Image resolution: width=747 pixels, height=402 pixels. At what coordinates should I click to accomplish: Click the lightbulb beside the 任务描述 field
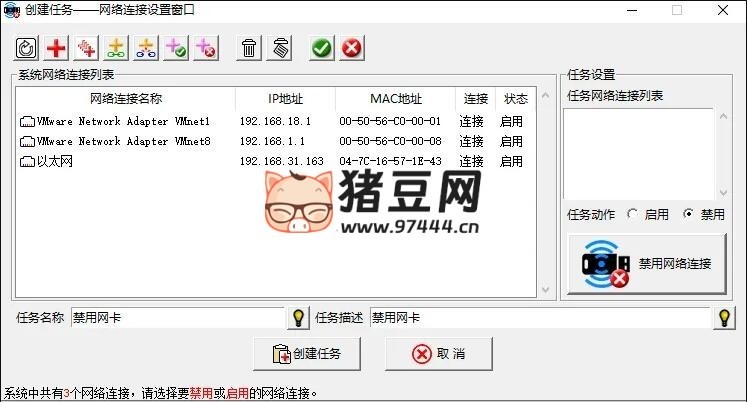725,318
